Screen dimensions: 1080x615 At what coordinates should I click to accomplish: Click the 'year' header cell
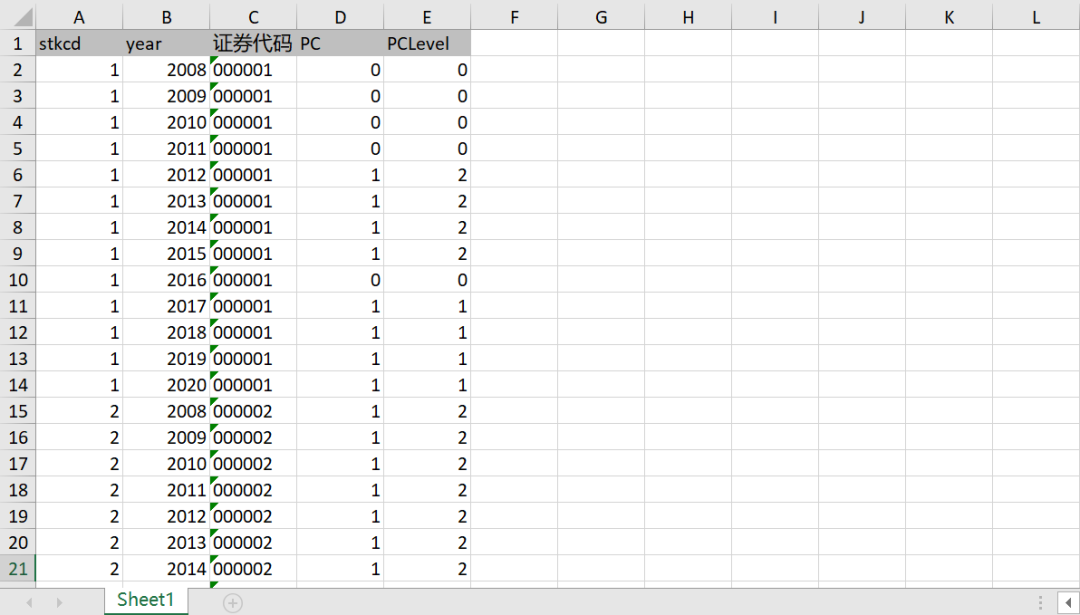click(x=166, y=43)
